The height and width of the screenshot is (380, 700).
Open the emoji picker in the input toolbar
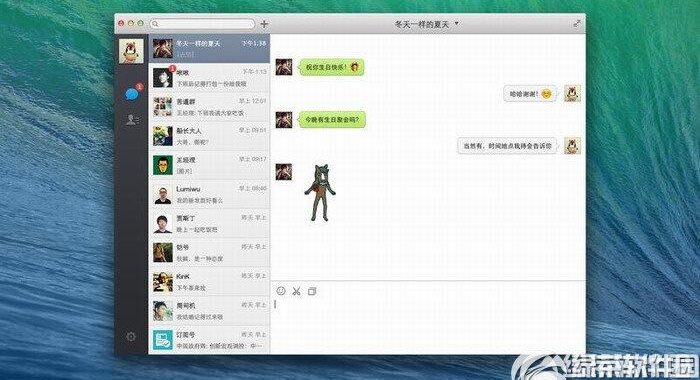click(x=281, y=291)
